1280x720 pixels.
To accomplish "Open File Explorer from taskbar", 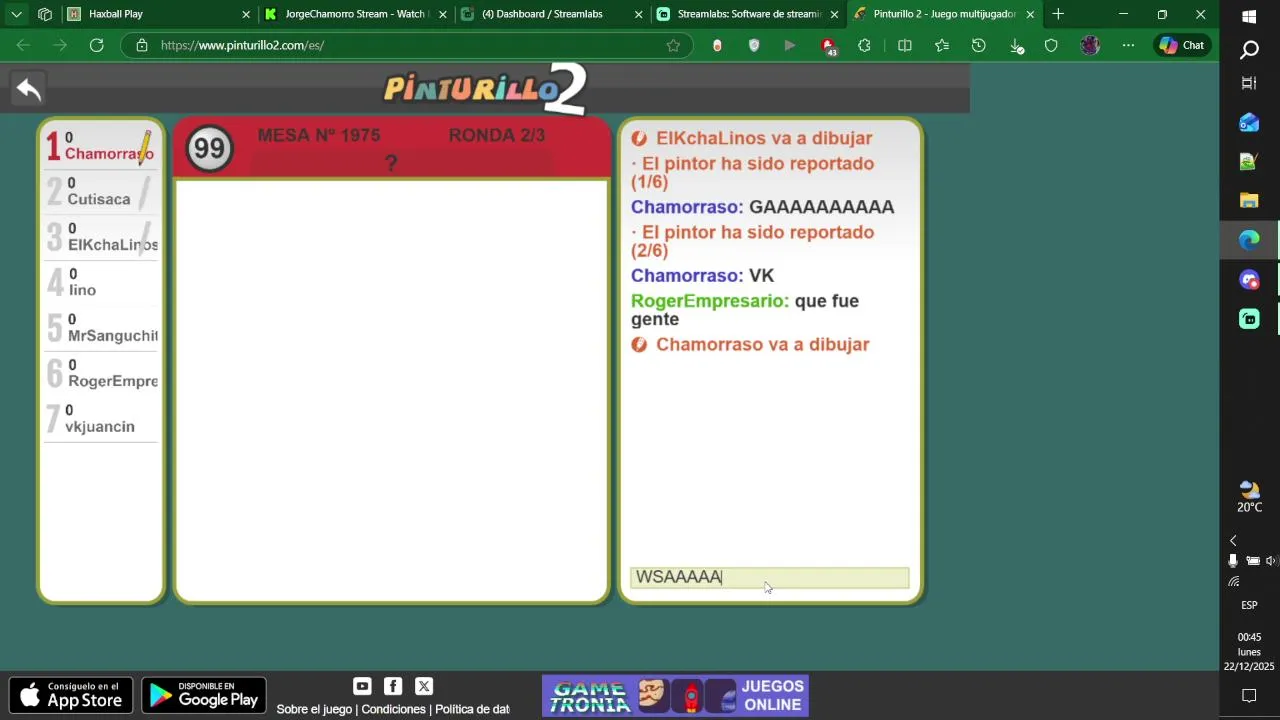I will 1249,200.
